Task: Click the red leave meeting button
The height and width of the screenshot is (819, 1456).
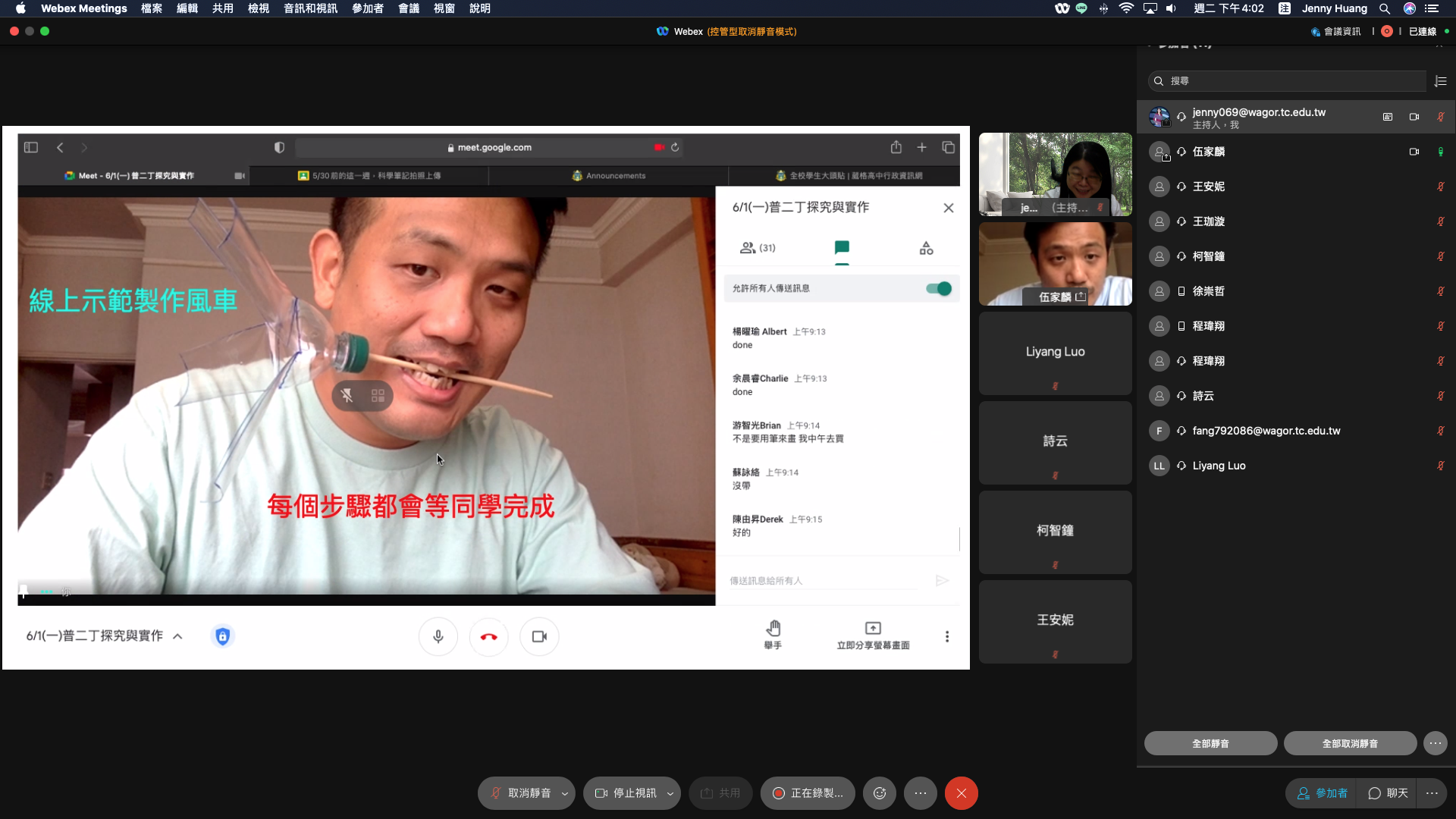Action: (x=961, y=793)
